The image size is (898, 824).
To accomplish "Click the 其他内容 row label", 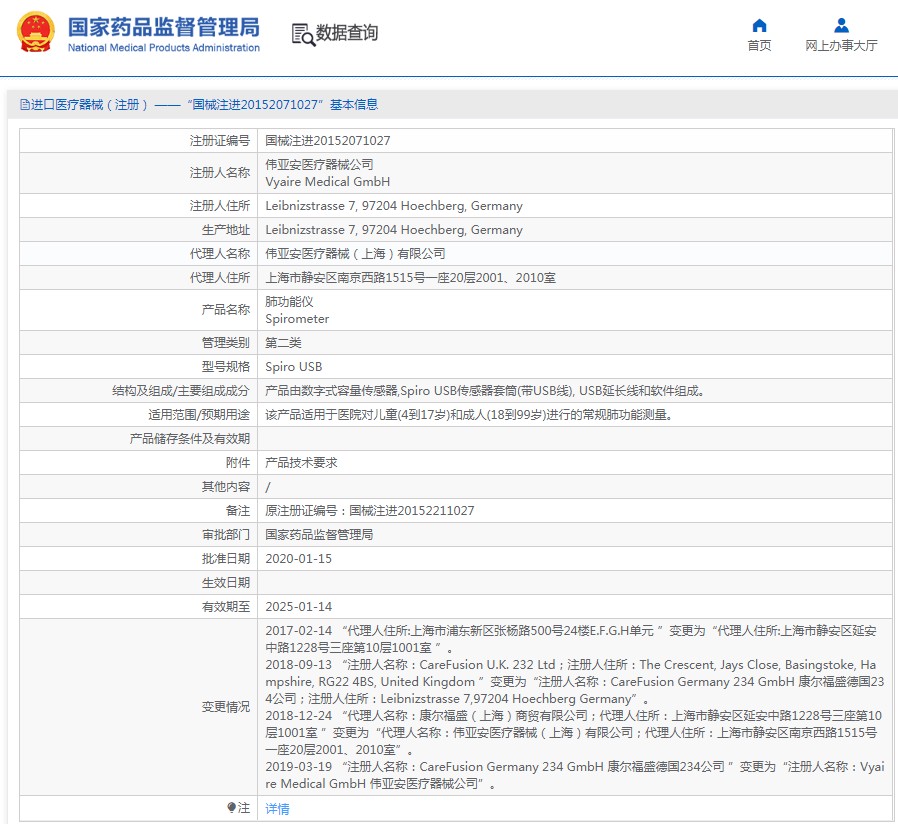I will pyautogui.click(x=226, y=487).
